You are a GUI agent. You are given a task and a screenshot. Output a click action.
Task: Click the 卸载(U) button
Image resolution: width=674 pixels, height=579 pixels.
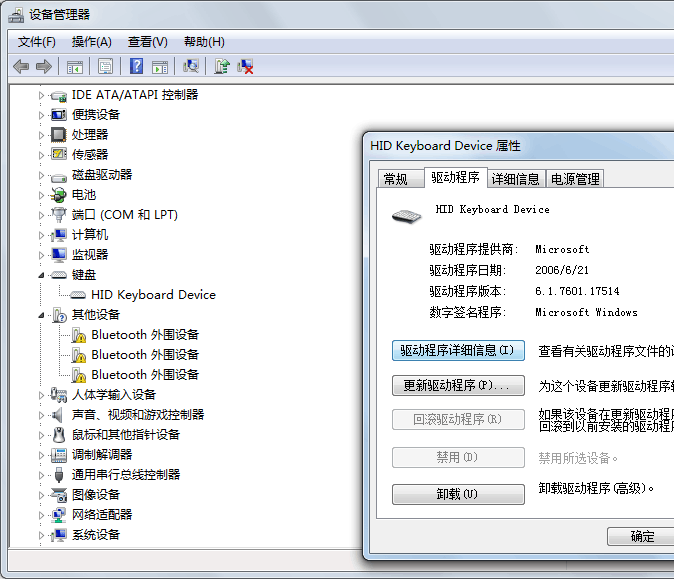tap(458, 494)
